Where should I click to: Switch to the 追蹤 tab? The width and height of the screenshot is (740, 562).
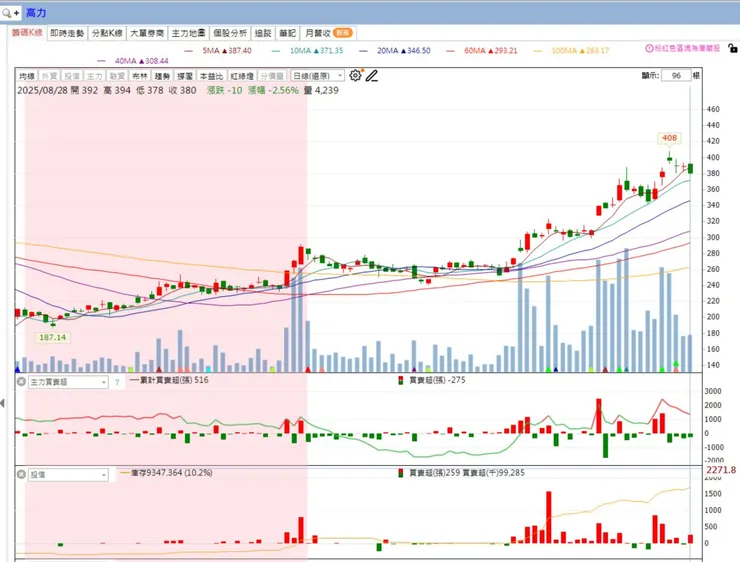[x=263, y=33]
